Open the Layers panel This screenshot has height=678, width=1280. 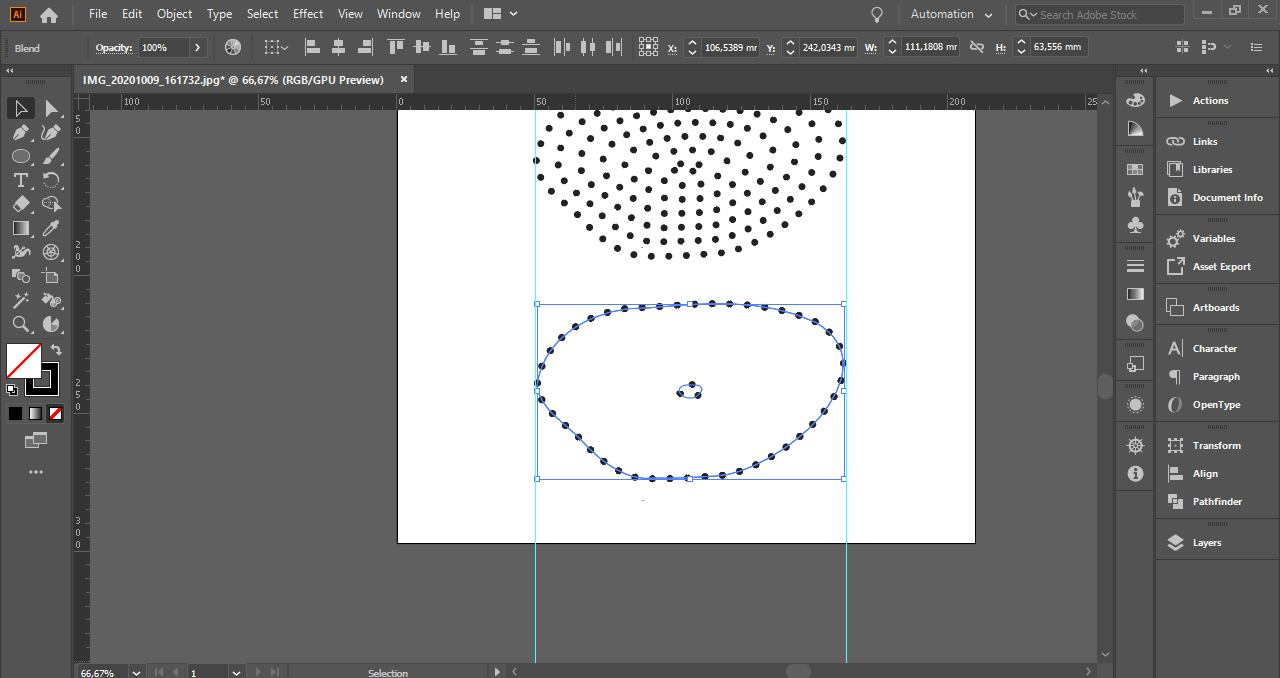pyautogui.click(x=1206, y=542)
